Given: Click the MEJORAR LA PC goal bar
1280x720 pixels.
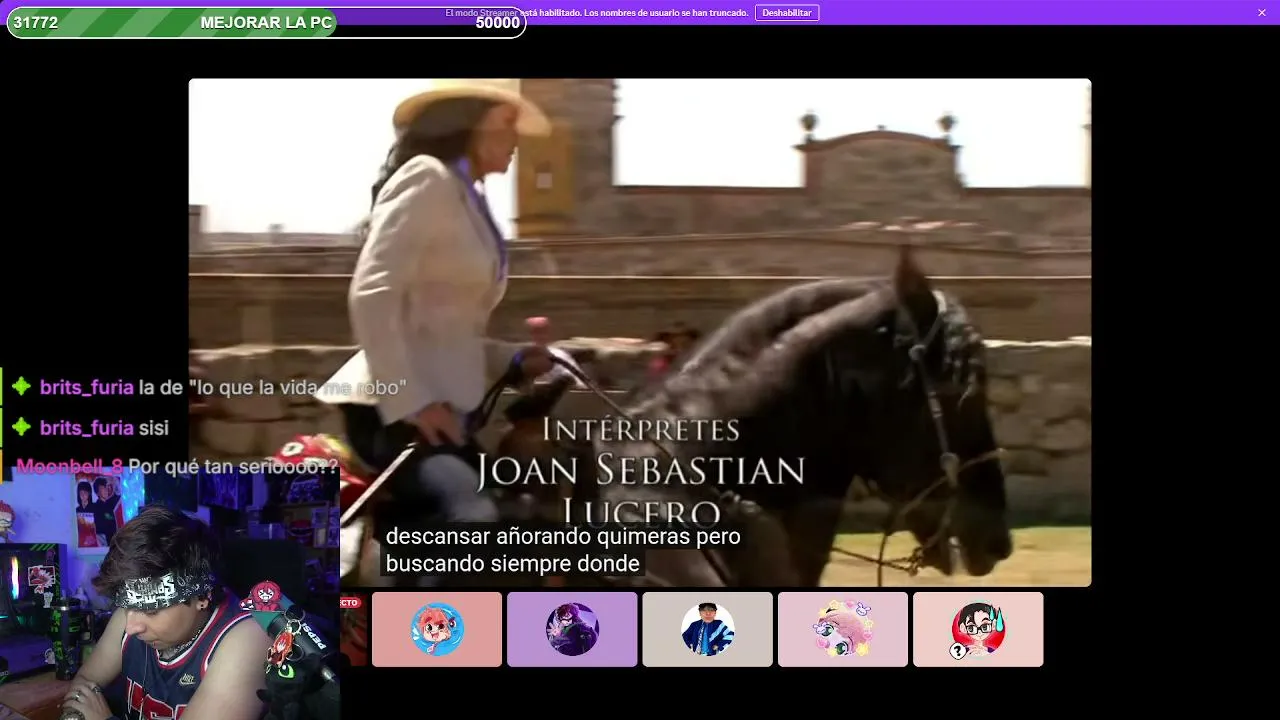Looking at the screenshot, I should click(x=266, y=23).
